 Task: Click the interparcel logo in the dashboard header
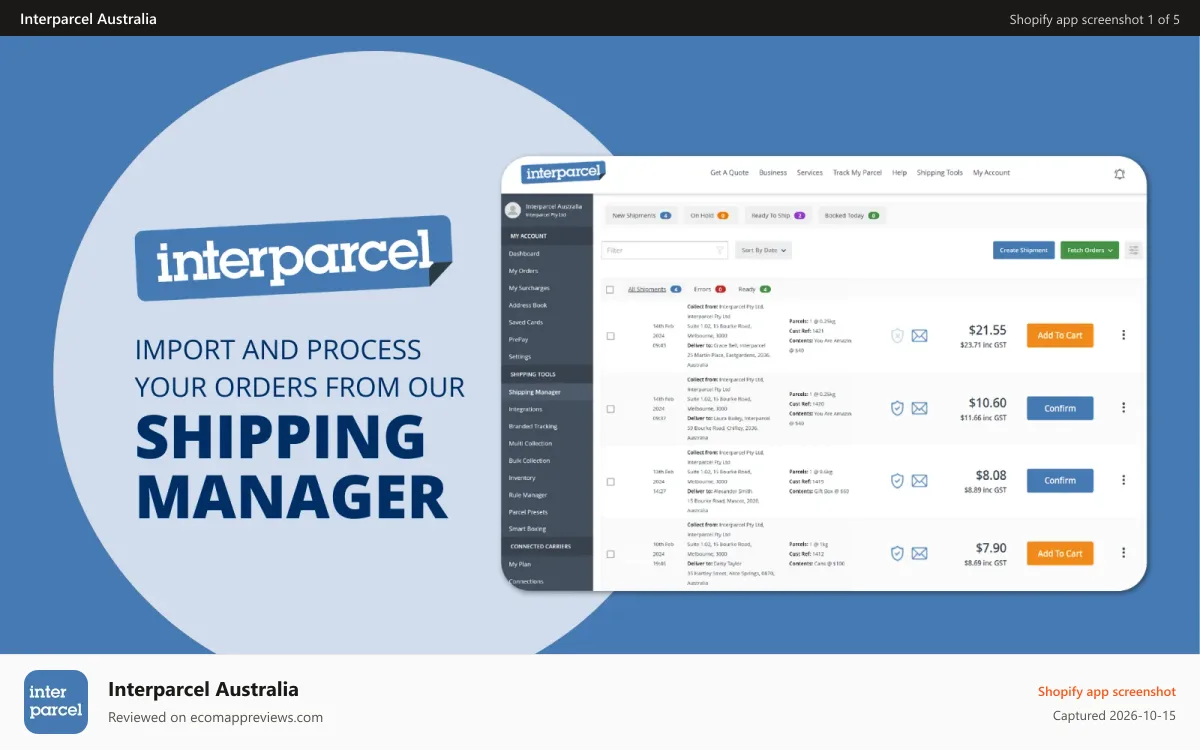563,173
